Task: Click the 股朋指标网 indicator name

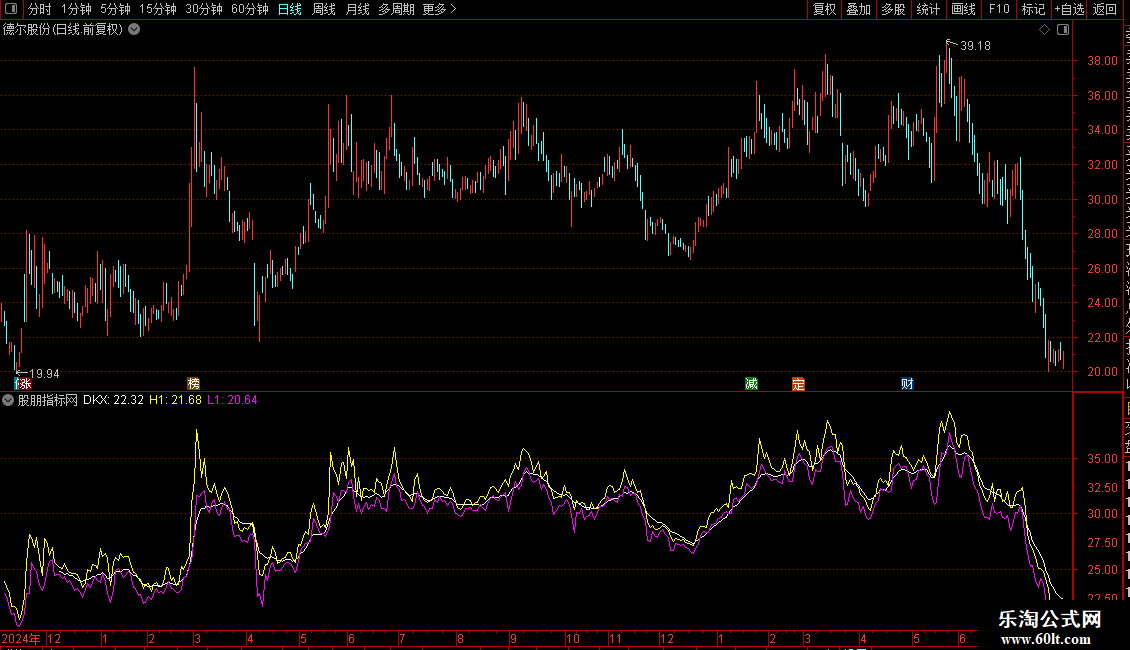Action: pos(48,400)
